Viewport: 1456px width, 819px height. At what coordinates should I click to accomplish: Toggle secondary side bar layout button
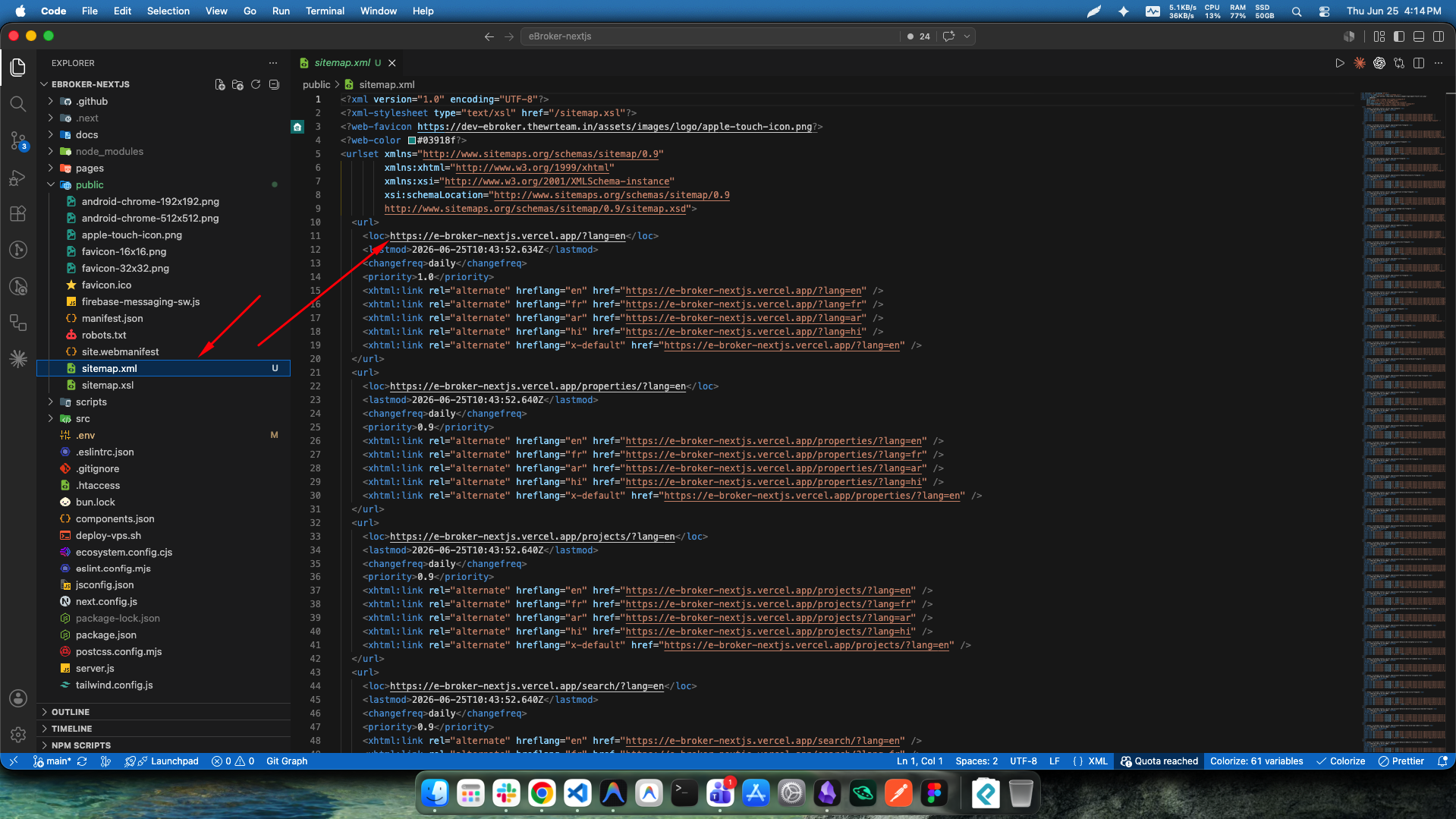[1439, 36]
